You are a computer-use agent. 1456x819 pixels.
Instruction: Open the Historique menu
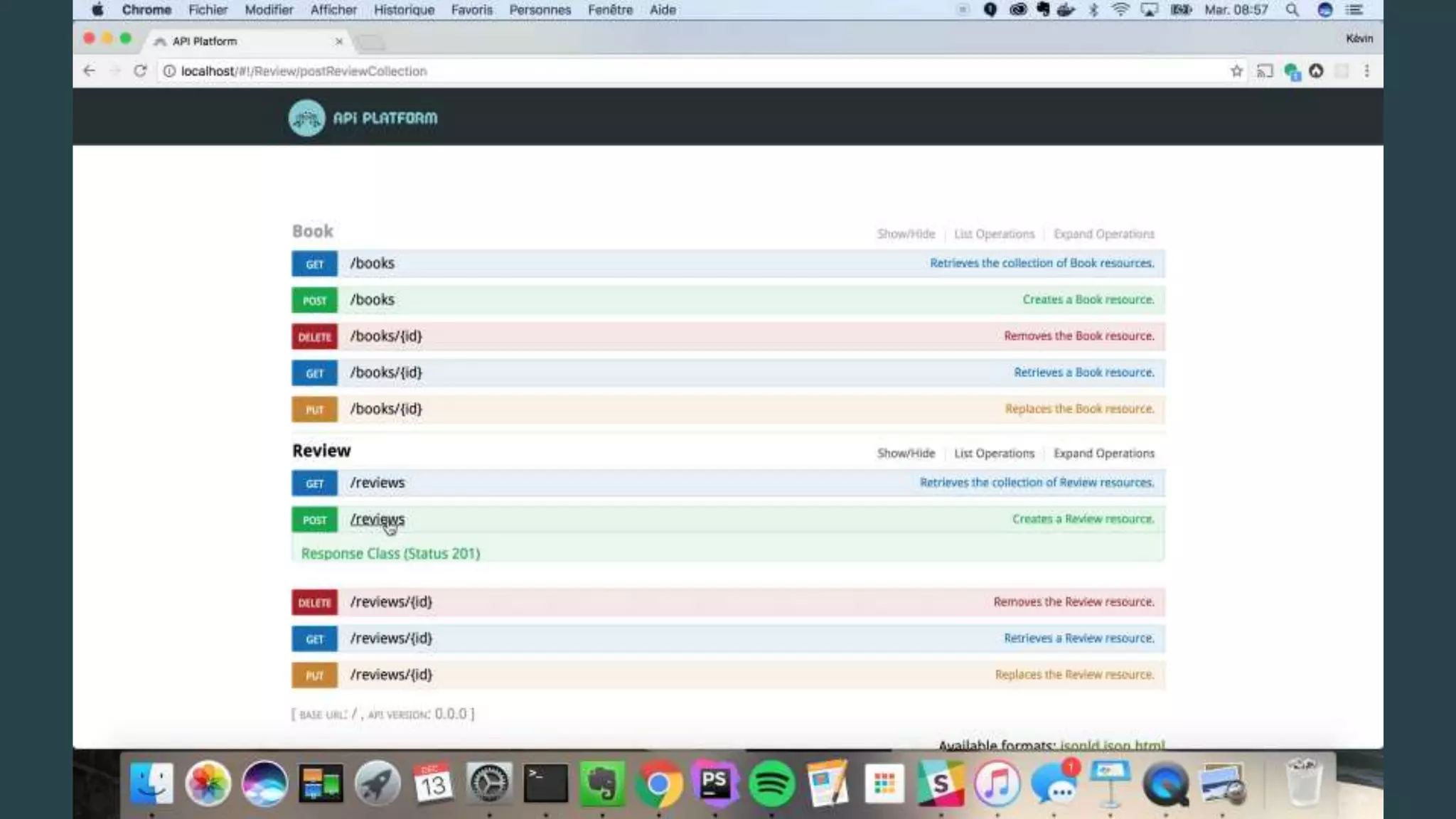tap(404, 10)
